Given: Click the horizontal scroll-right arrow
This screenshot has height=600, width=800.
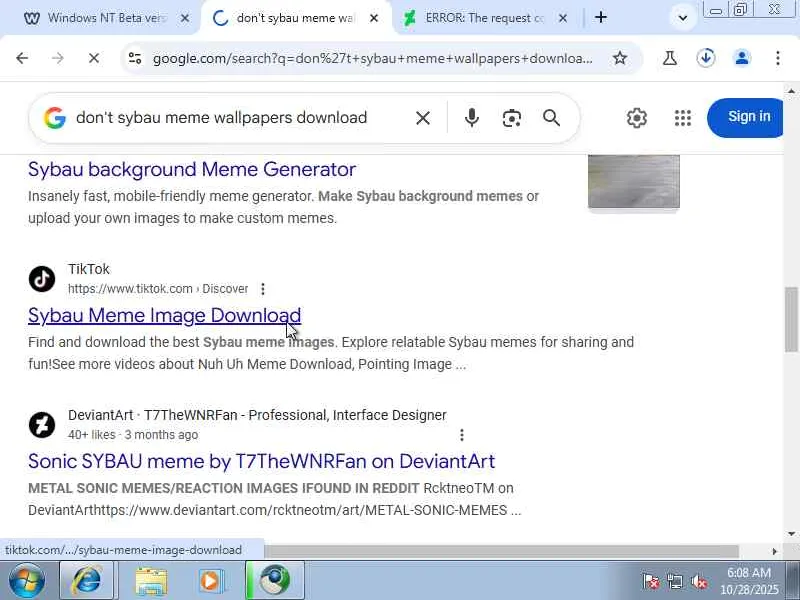Looking at the screenshot, I should point(774,551).
